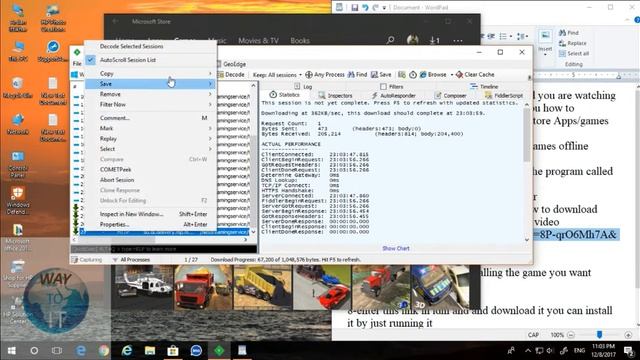Select the Statistics tab
640x360 pixels.
tap(284, 95)
